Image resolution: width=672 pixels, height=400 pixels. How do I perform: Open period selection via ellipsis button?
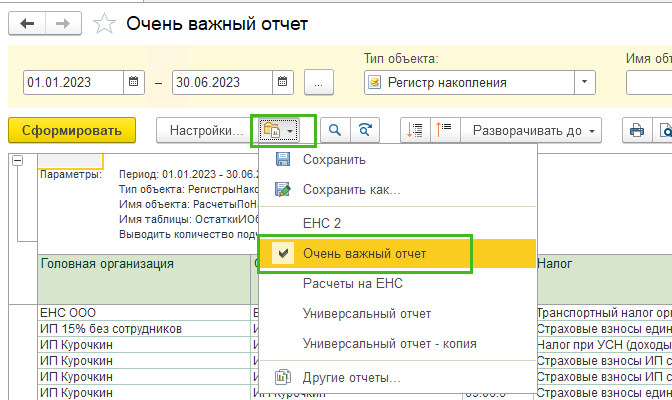[318, 82]
